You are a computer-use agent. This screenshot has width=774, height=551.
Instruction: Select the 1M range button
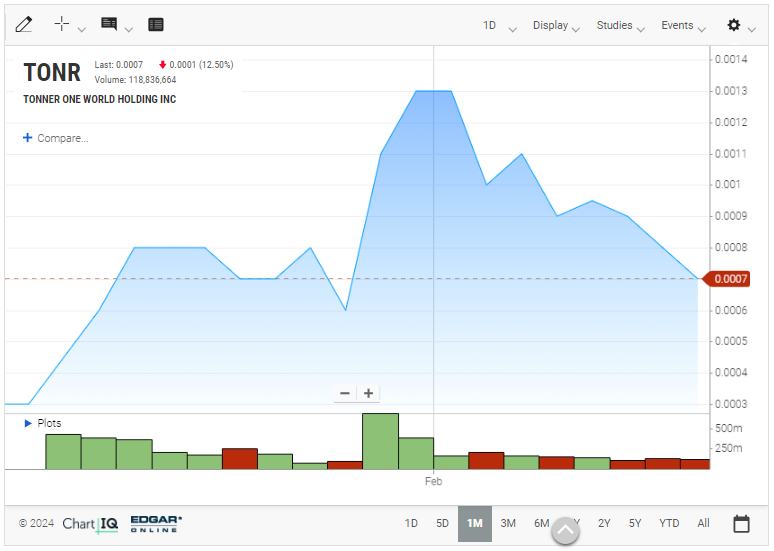[x=475, y=523]
